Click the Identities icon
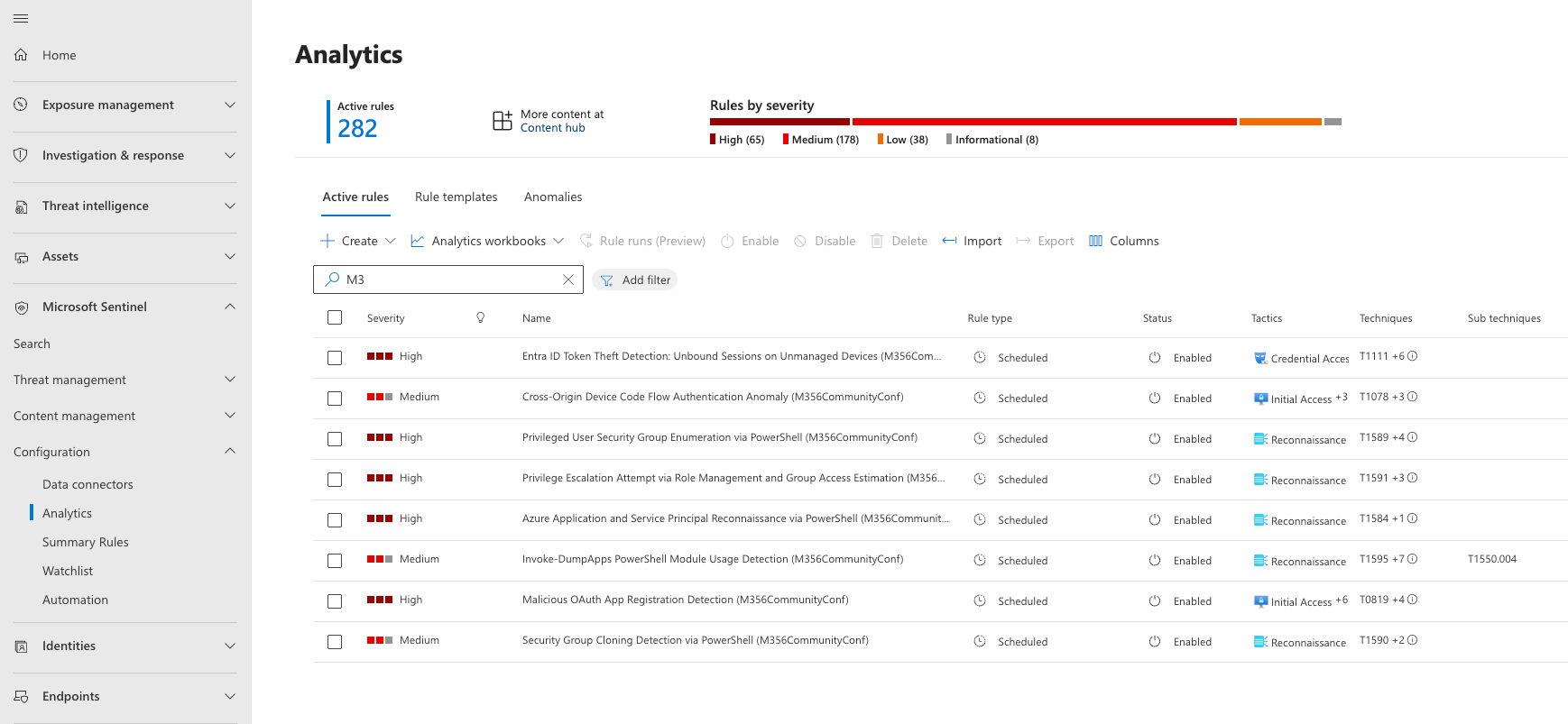This screenshot has width=1568, height=724. [21, 646]
